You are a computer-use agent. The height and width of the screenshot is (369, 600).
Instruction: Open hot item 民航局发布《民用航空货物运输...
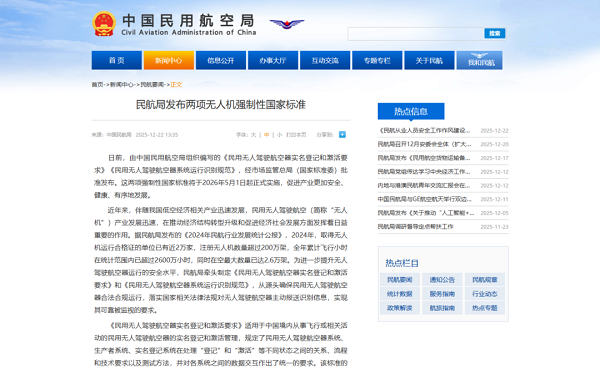tap(424, 158)
